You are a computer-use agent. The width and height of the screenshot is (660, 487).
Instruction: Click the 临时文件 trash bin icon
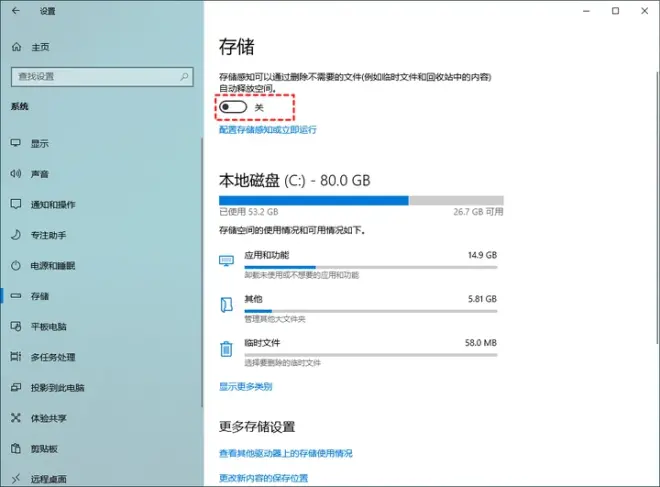point(226,349)
